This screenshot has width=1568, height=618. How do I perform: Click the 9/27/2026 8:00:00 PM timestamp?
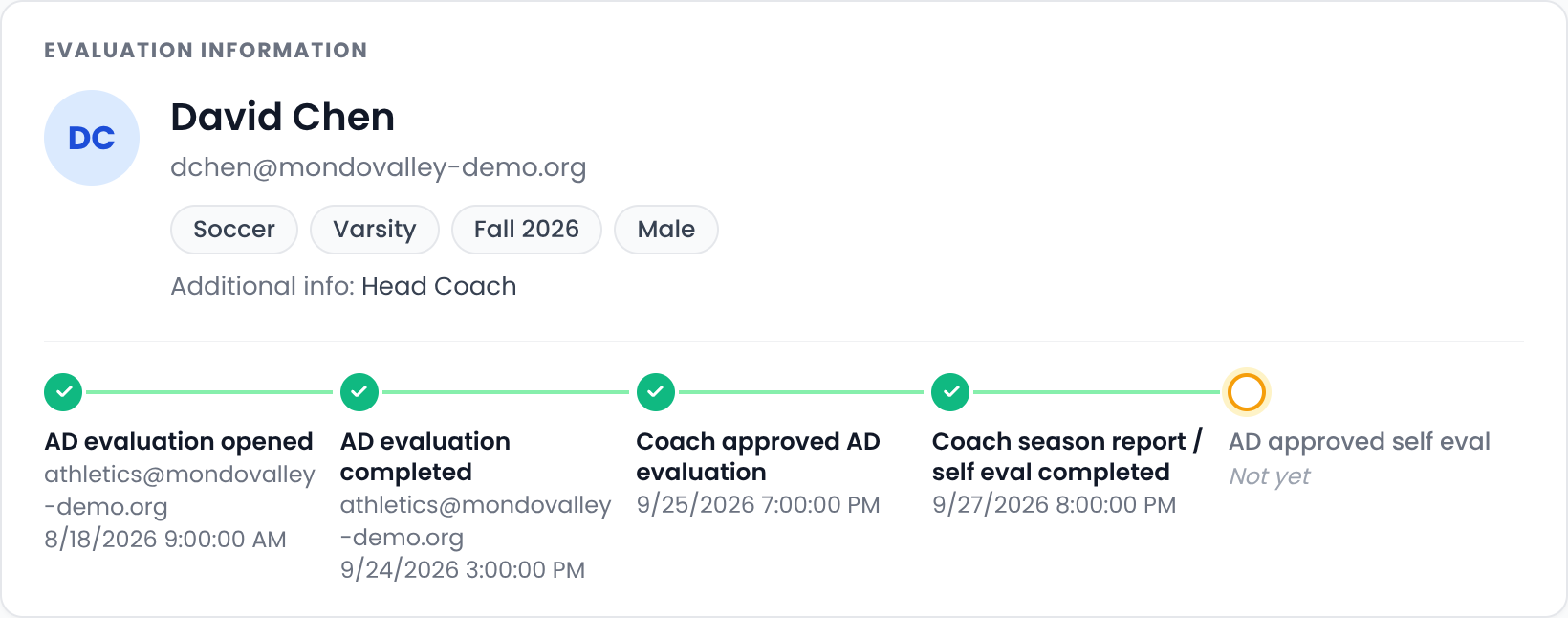pyautogui.click(x=1055, y=505)
